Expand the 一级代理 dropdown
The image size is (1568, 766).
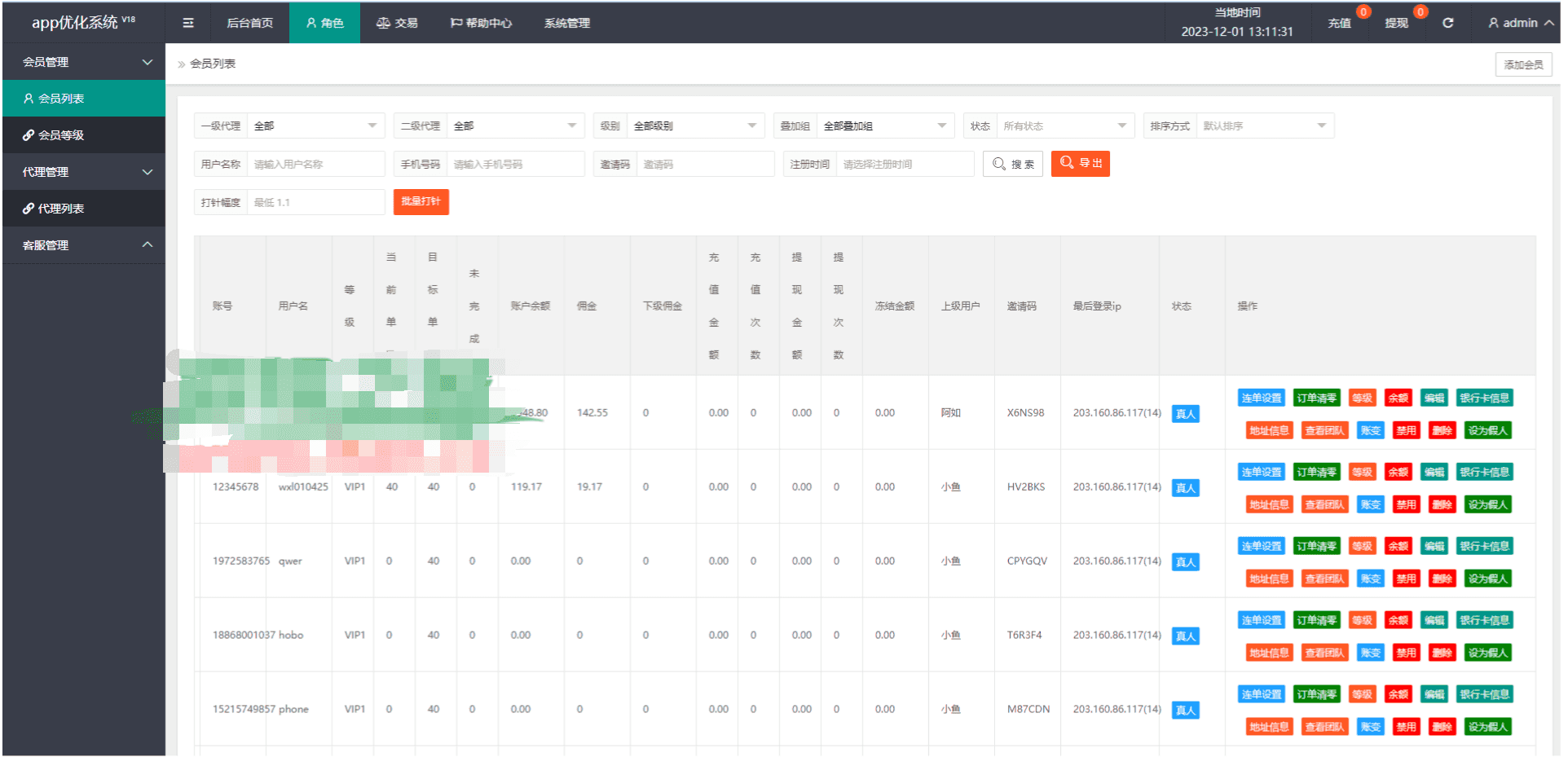click(x=316, y=125)
